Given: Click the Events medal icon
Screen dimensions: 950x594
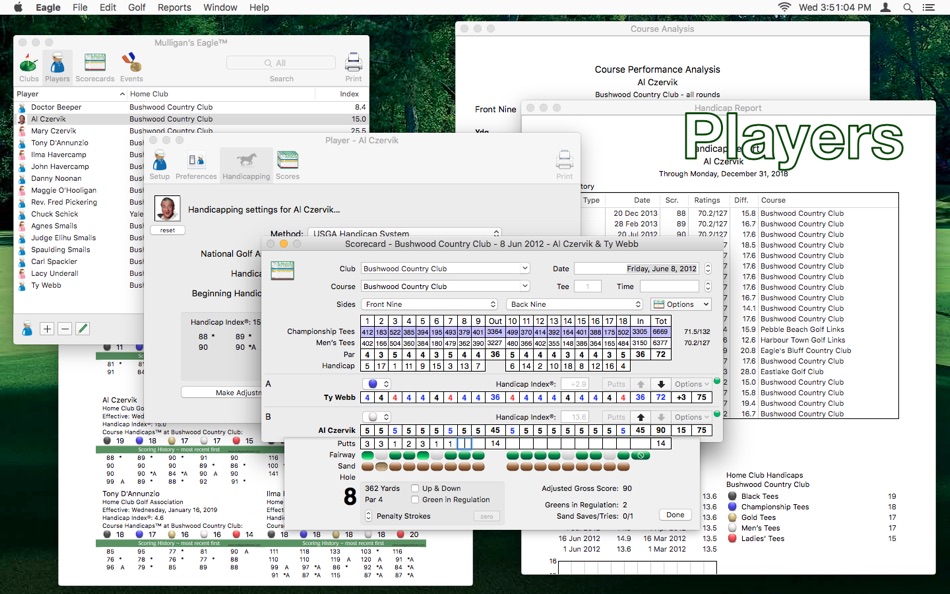Looking at the screenshot, I should tap(131, 64).
